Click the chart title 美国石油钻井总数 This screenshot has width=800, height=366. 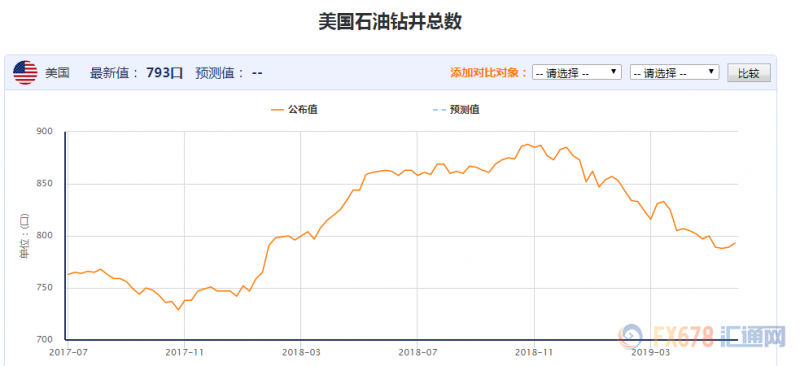point(390,22)
